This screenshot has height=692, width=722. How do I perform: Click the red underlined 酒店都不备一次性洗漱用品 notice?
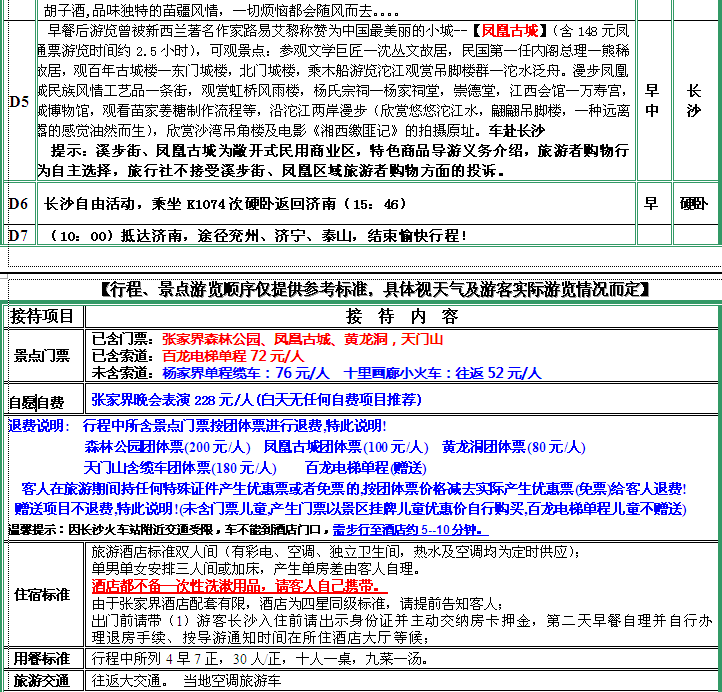[235, 586]
